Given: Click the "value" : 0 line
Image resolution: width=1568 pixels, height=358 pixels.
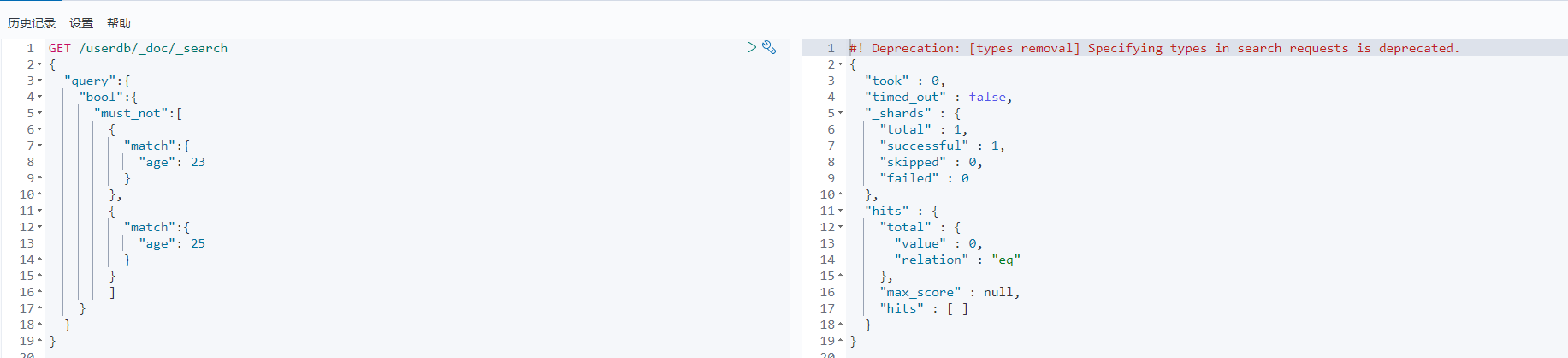Looking at the screenshot, I should point(939,243).
